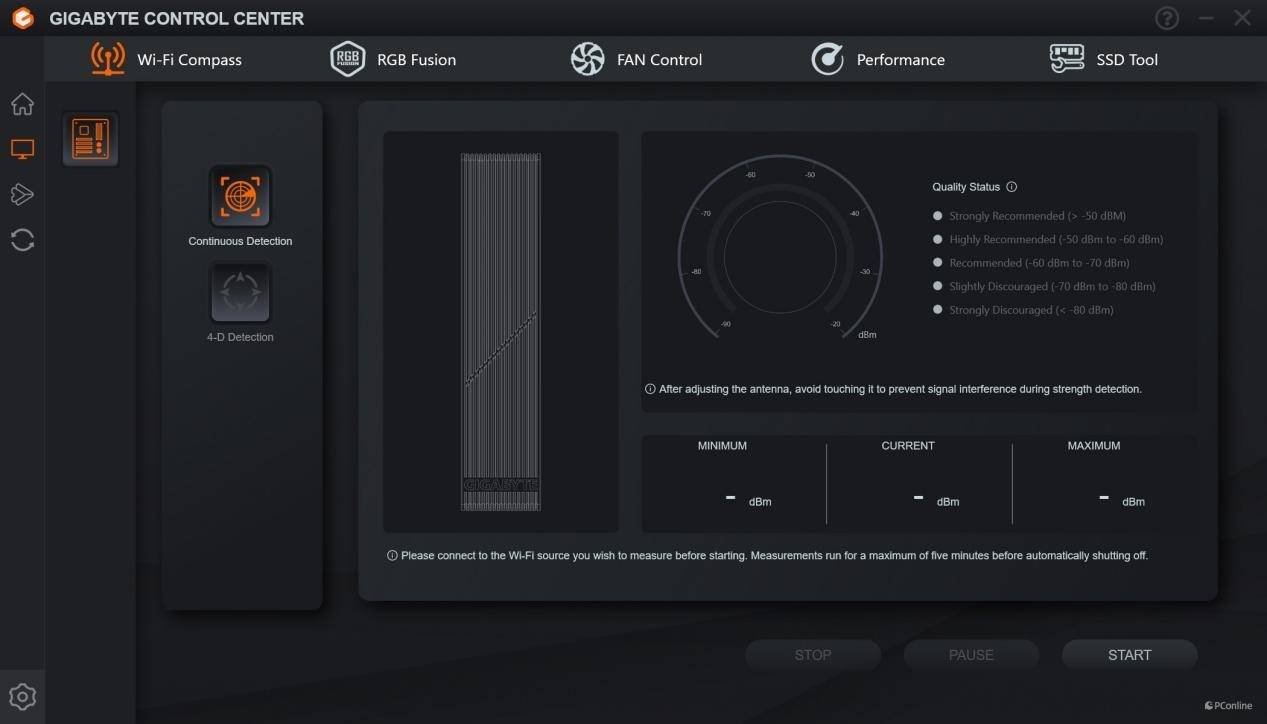Select the motherboard device thumbnail
Screen dimensions: 1267x724
click(x=91, y=139)
